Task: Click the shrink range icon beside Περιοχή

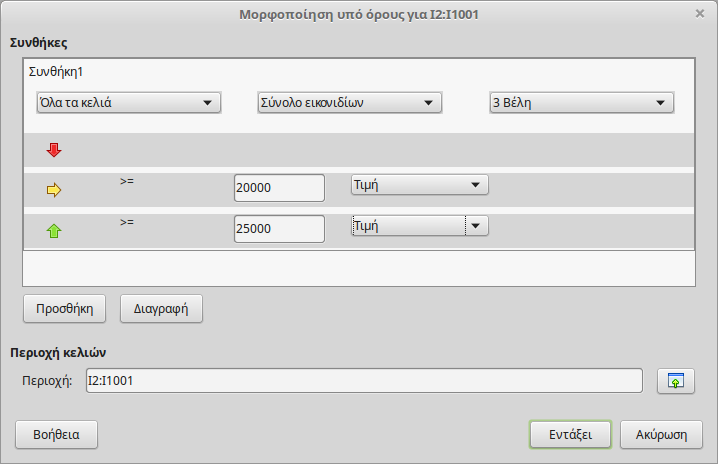Action: click(x=675, y=381)
